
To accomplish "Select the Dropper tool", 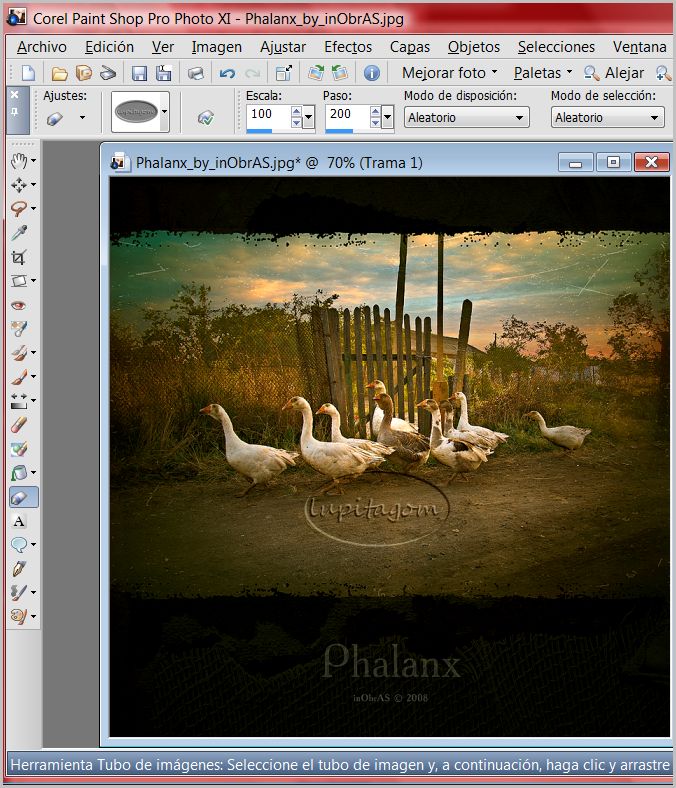I will pyautogui.click(x=19, y=233).
